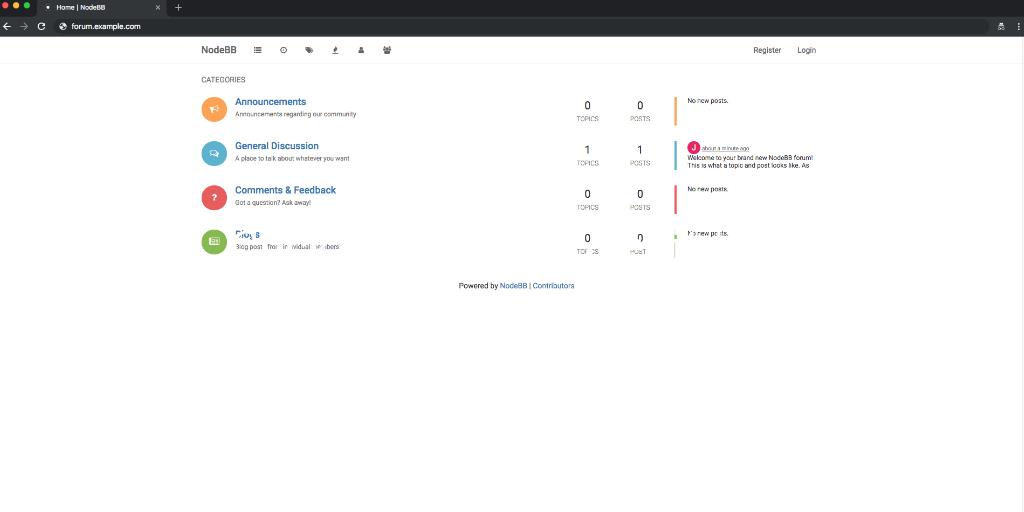Click the incognito icon in browser toolbar
Image resolution: width=1024 pixels, height=512 pixels.
point(1000,26)
